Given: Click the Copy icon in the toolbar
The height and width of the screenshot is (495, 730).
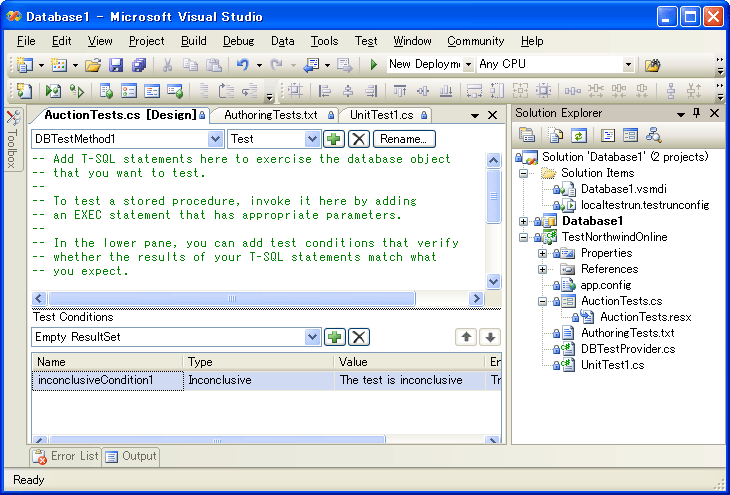Looking at the screenshot, I should [x=190, y=65].
